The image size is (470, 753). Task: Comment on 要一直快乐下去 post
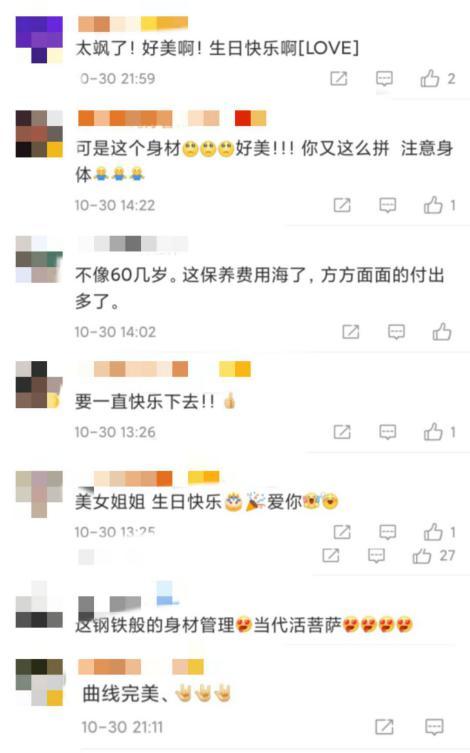point(387,432)
